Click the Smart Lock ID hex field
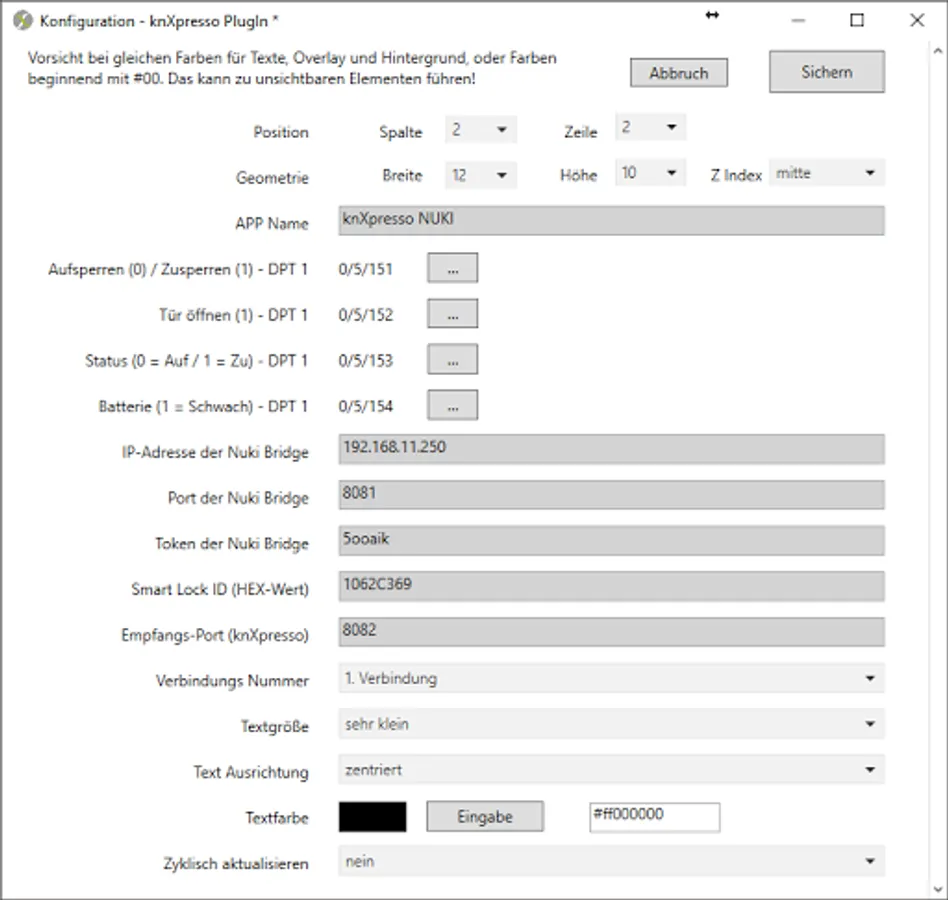Viewport: 948px width, 900px height. point(611,586)
